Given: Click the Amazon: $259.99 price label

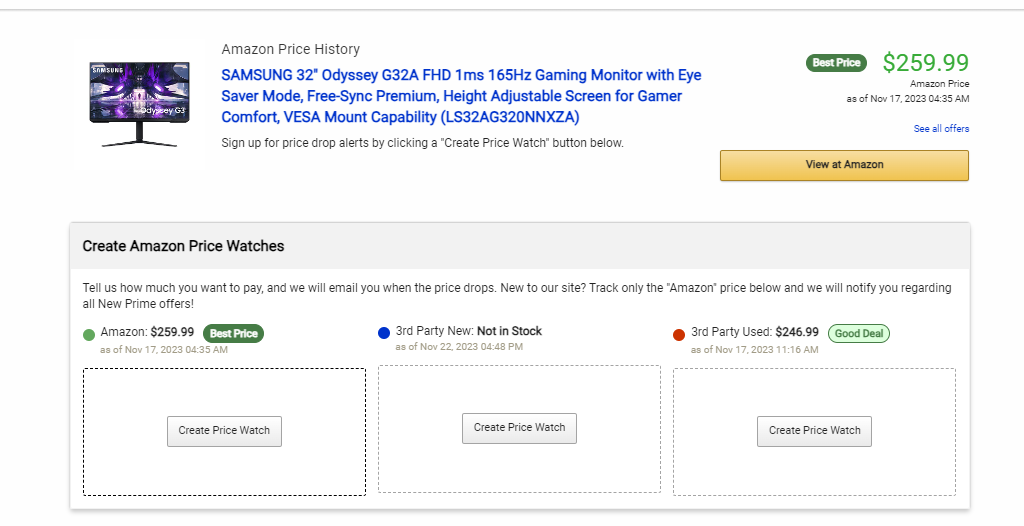Looking at the screenshot, I should (x=147, y=332).
